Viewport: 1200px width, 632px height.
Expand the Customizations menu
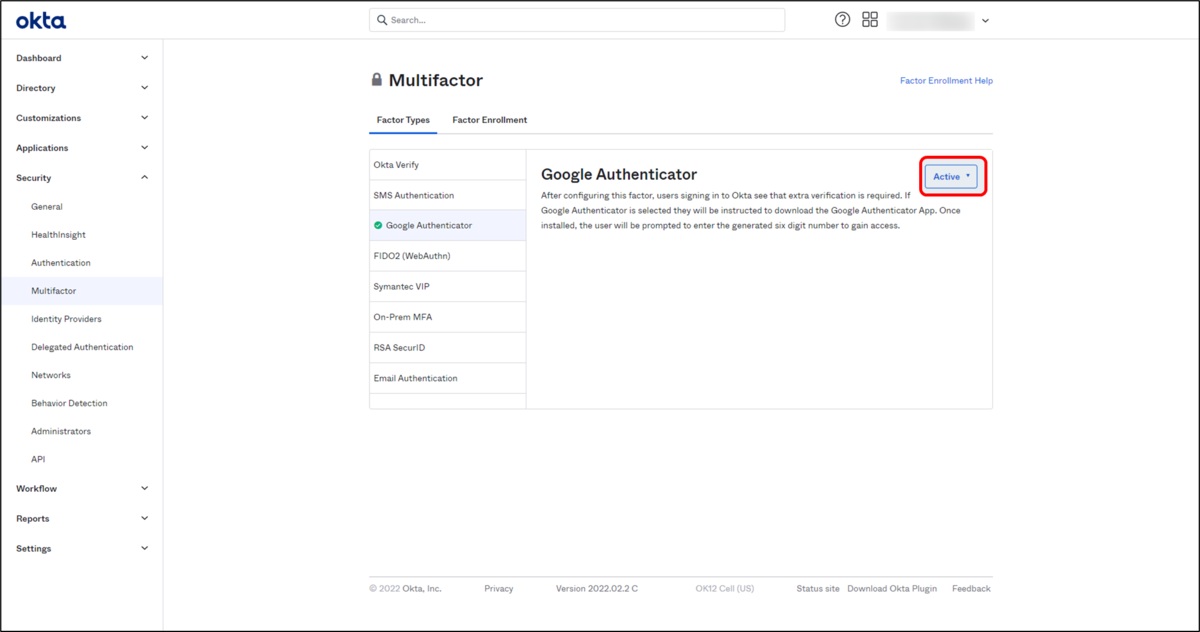point(82,118)
